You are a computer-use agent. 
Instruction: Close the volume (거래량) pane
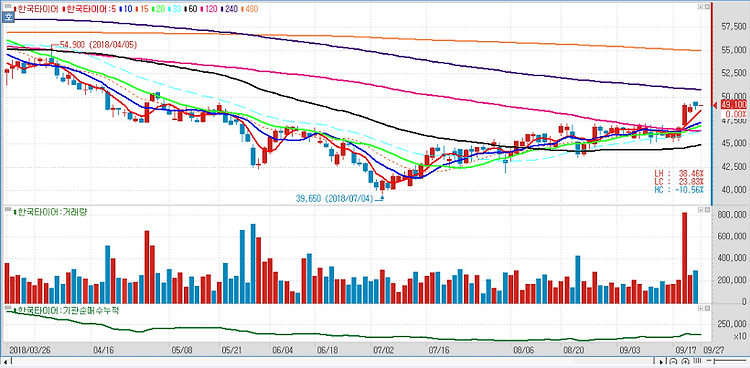(706, 210)
